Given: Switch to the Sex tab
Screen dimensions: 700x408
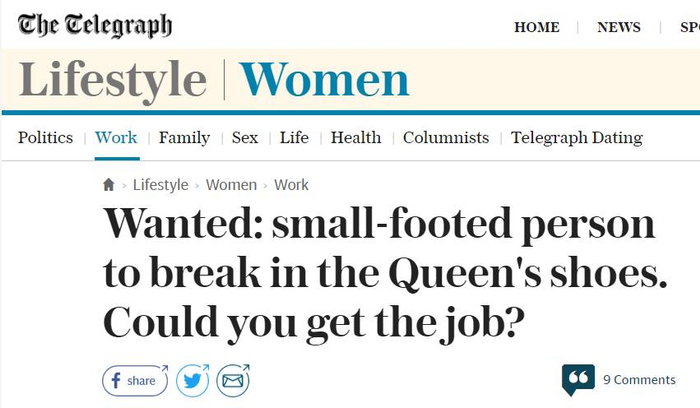Looking at the screenshot, I should (245, 138).
